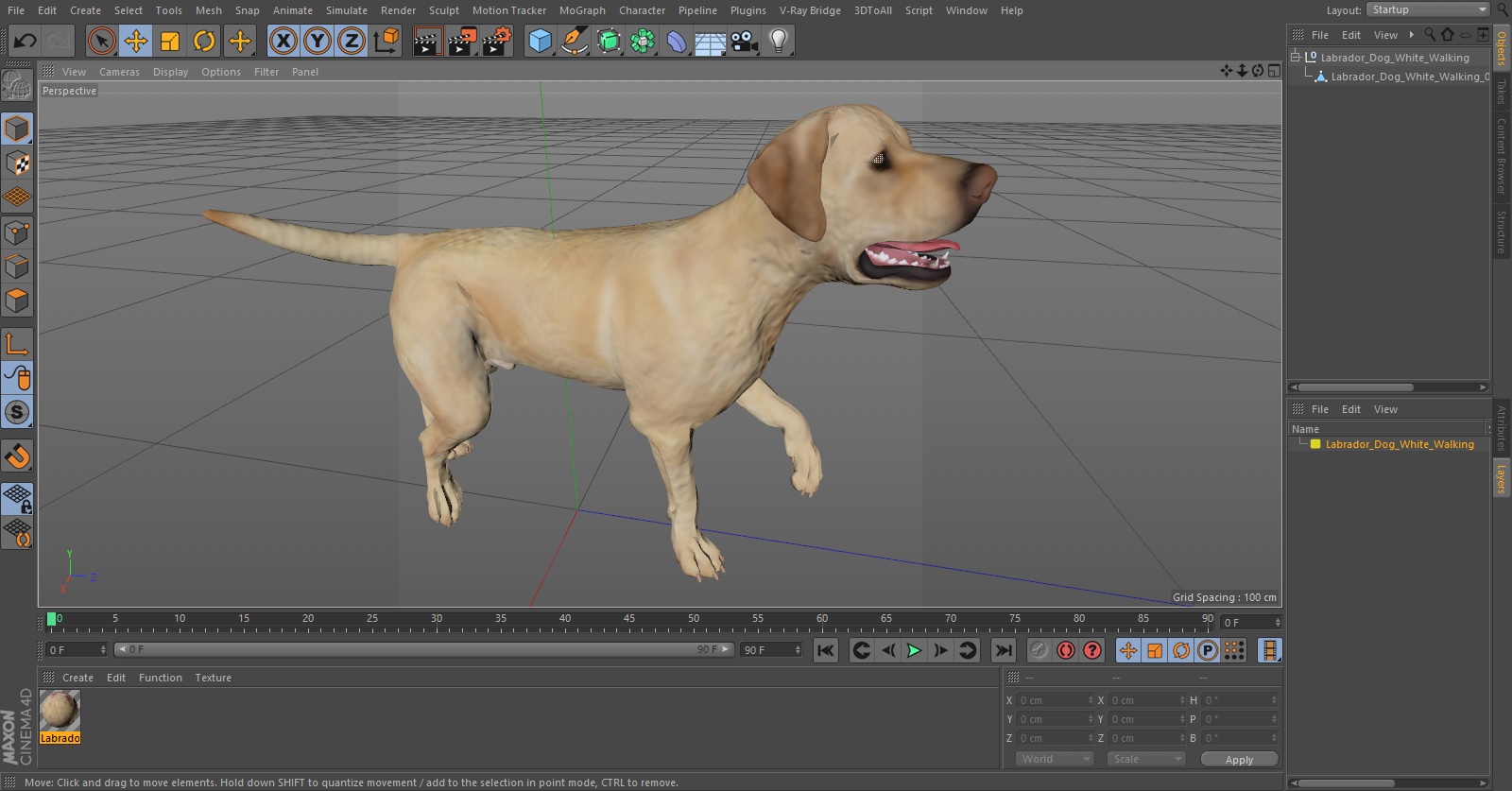Activate the Move tool

pyautogui.click(x=136, y=41)
